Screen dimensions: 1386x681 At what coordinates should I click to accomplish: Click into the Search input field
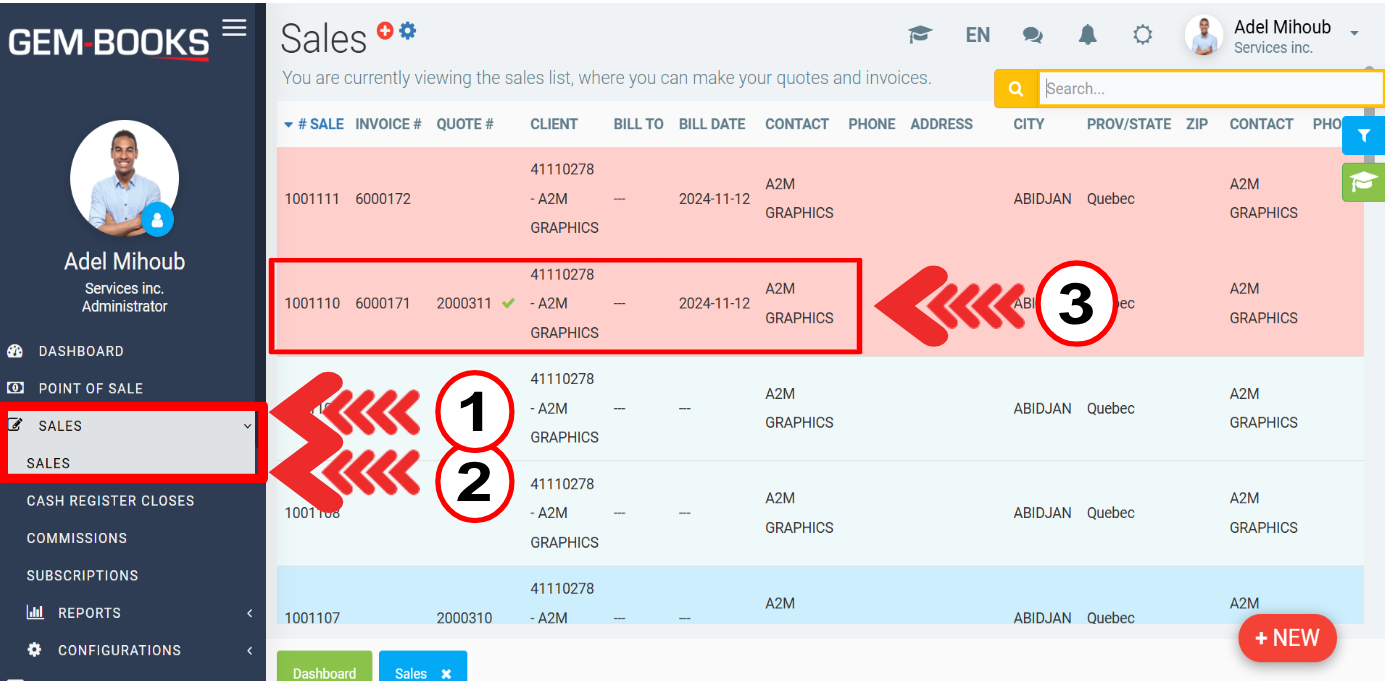(x=1210, y=89)
